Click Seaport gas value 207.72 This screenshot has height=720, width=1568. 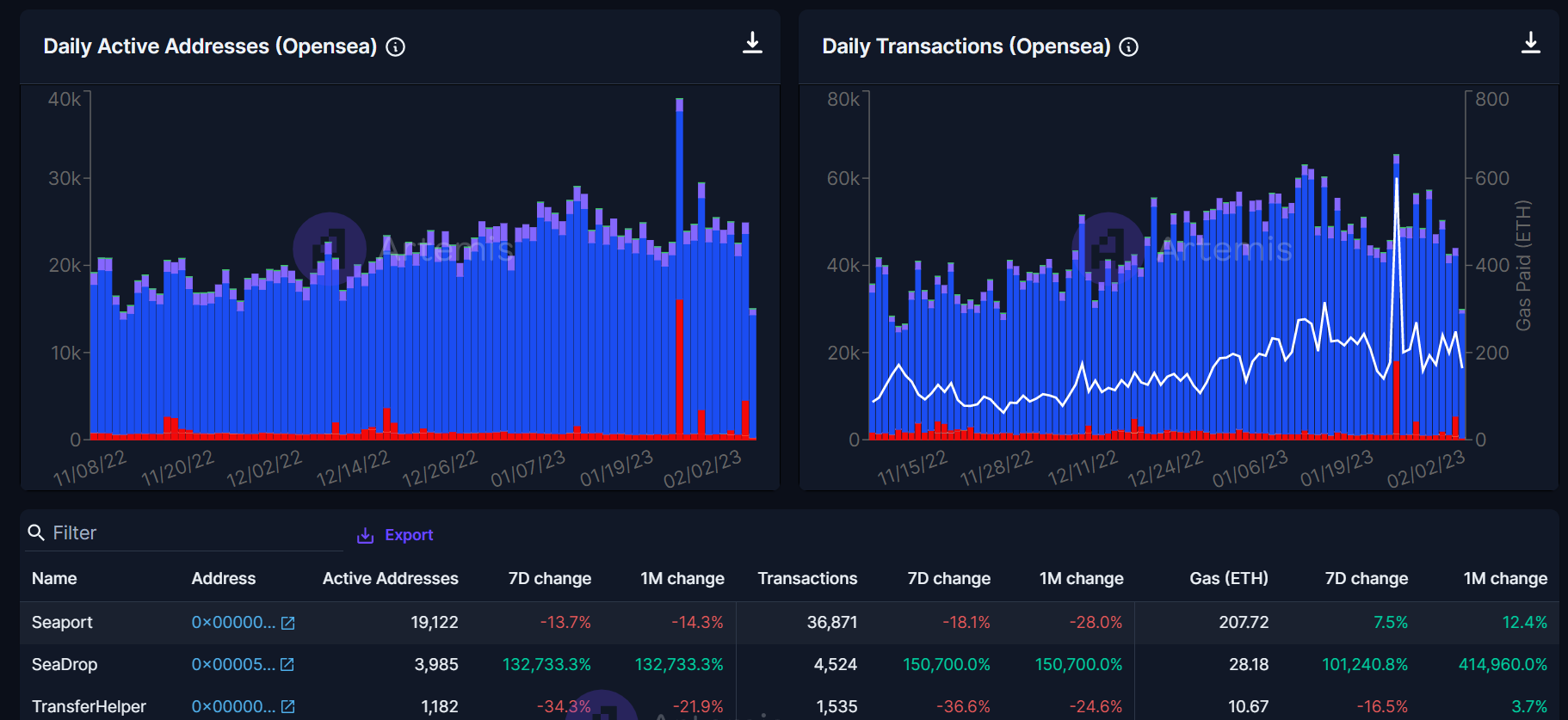(x=1244, y=622)
